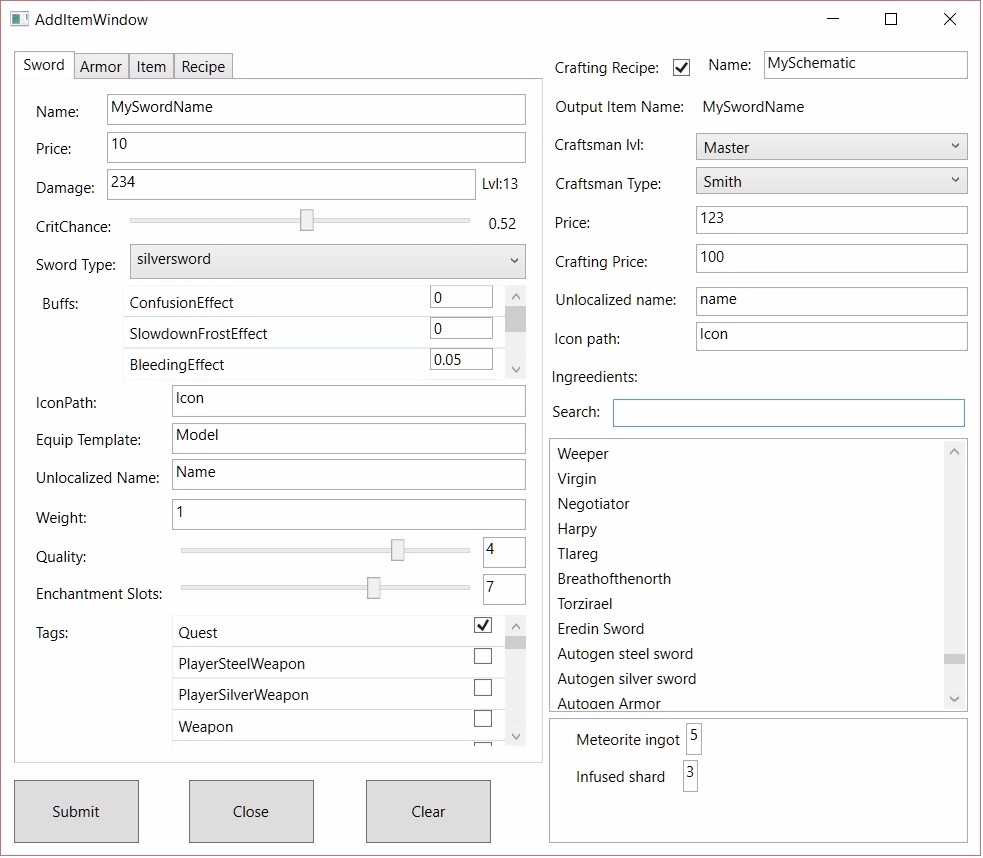The width and height of the screenshot is (983, 858).
Task: Click the recipe Name field MySchematic
Action: [866, 65]
